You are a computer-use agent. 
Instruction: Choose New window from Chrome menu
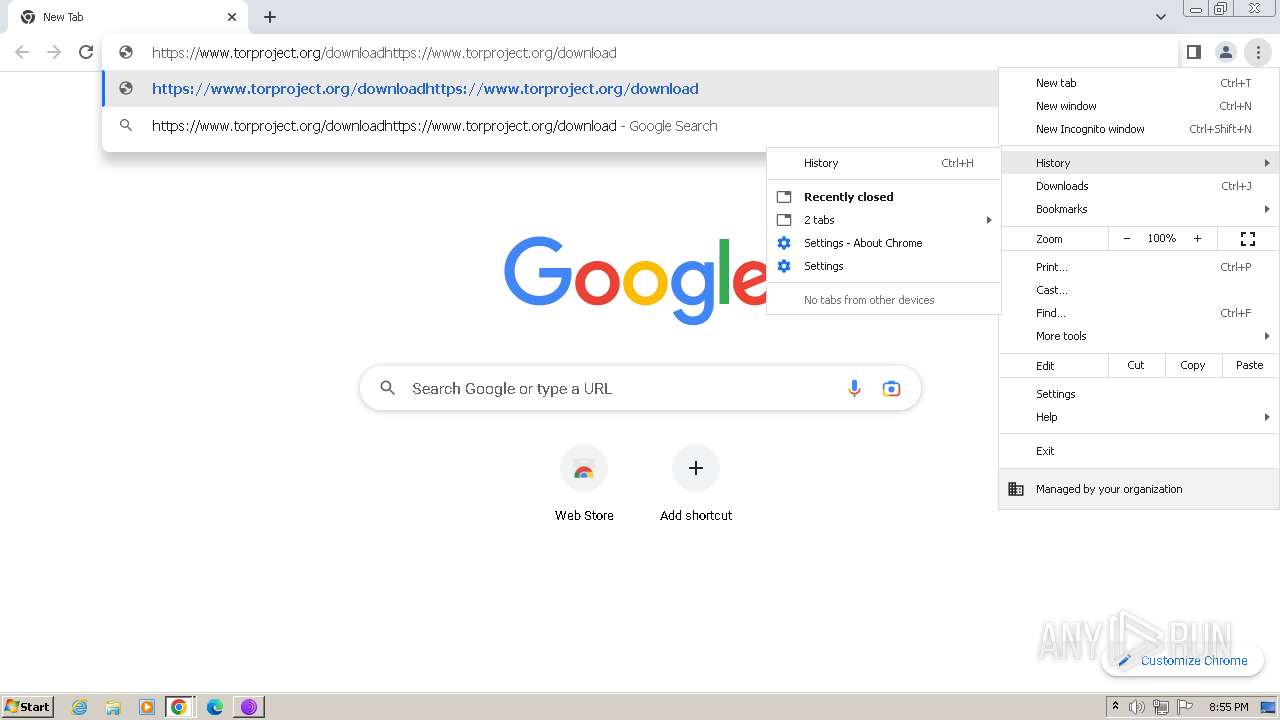(x=1139, y=106)
